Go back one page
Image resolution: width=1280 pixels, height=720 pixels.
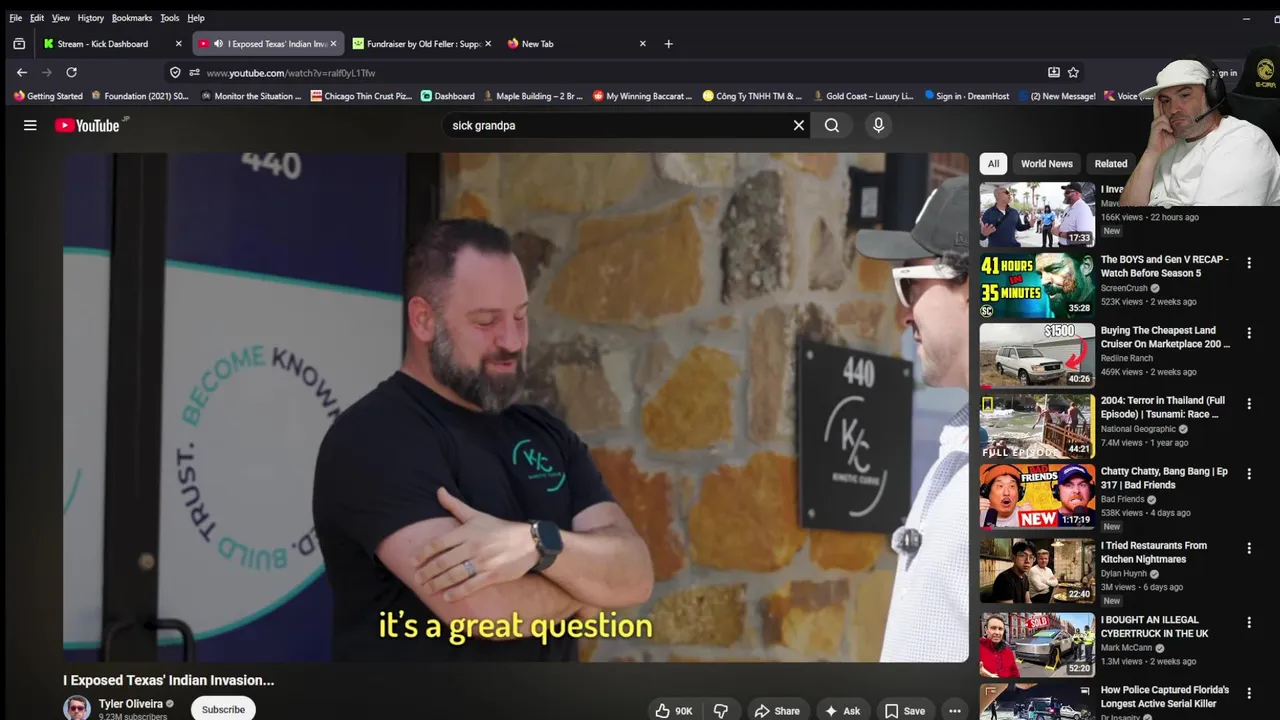22,72
